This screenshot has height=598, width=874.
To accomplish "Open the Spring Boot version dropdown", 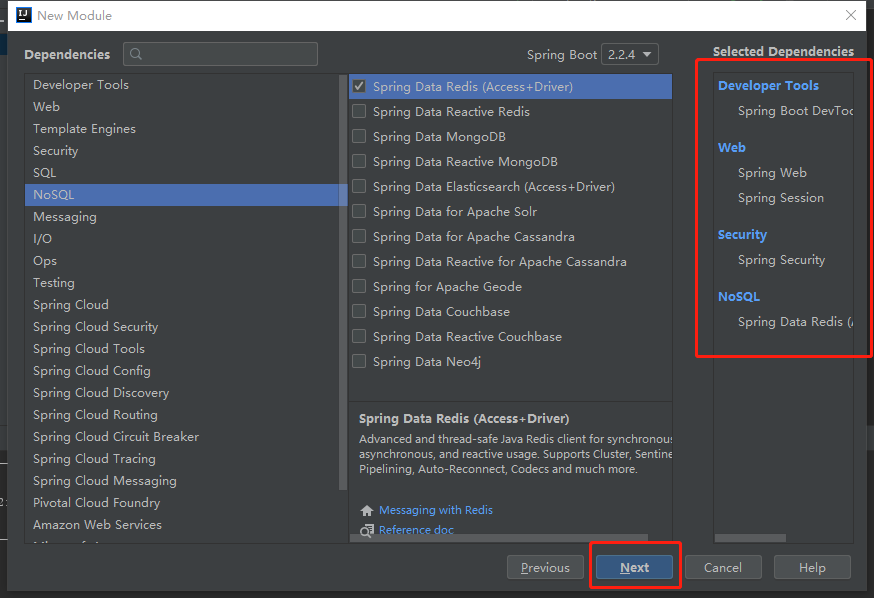I will point(634,54).
